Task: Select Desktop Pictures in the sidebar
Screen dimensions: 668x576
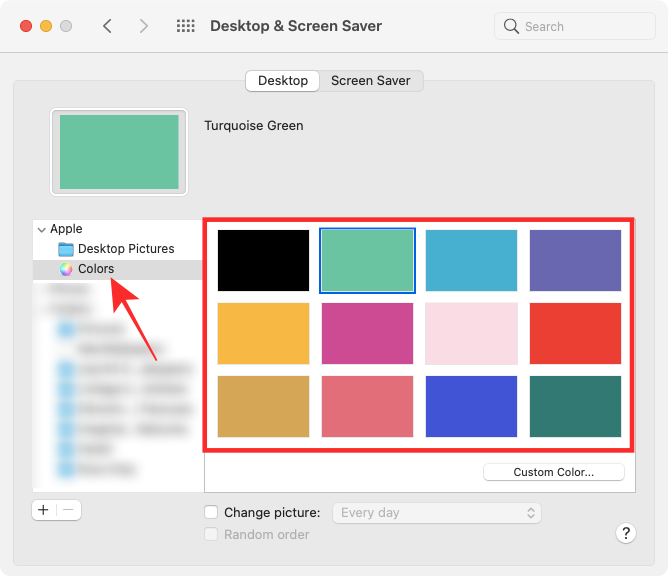Action: [x=118, y=249]
